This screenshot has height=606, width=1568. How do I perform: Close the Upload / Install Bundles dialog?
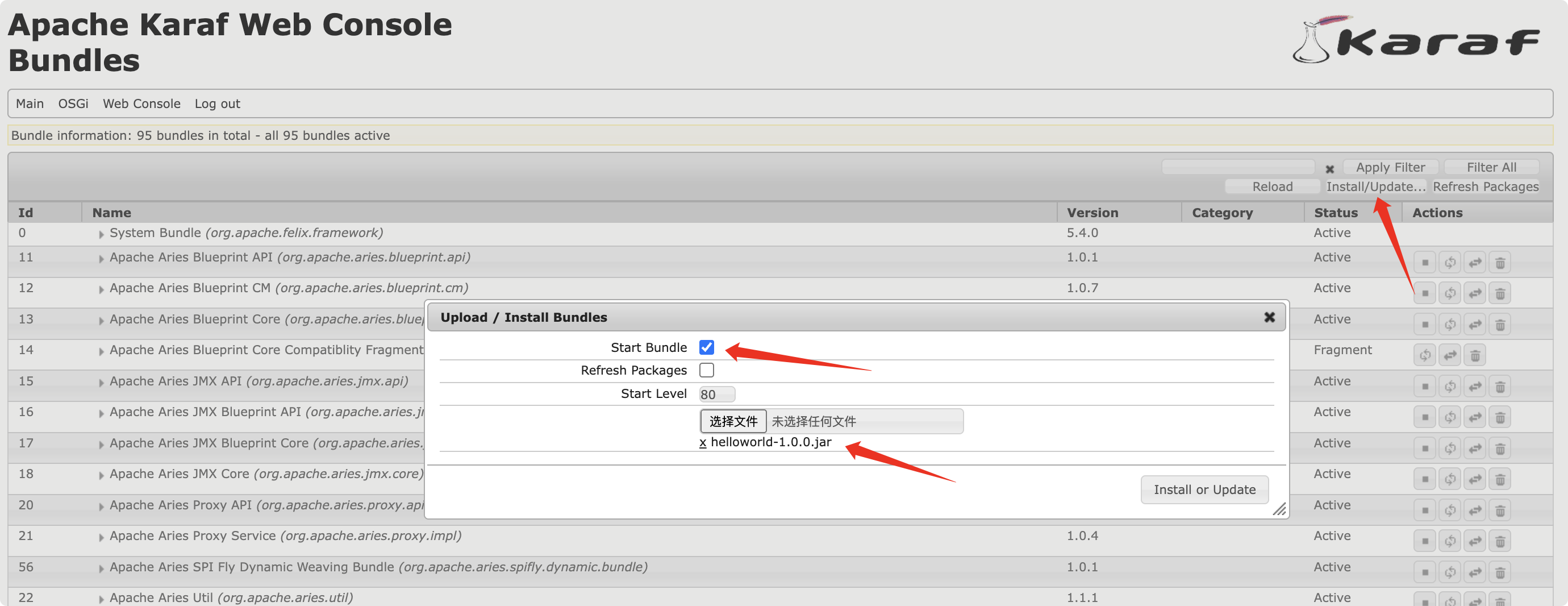click(x=1269, y=317)
